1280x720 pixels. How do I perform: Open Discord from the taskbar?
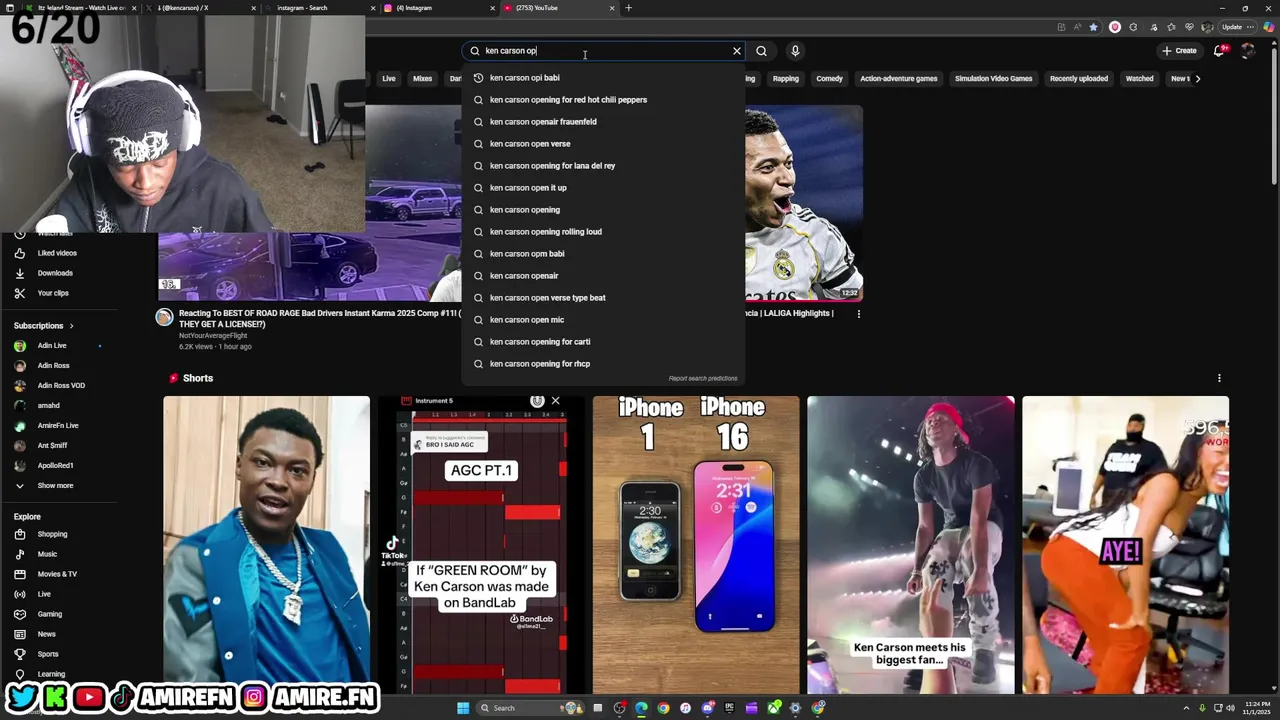(707, 708)
